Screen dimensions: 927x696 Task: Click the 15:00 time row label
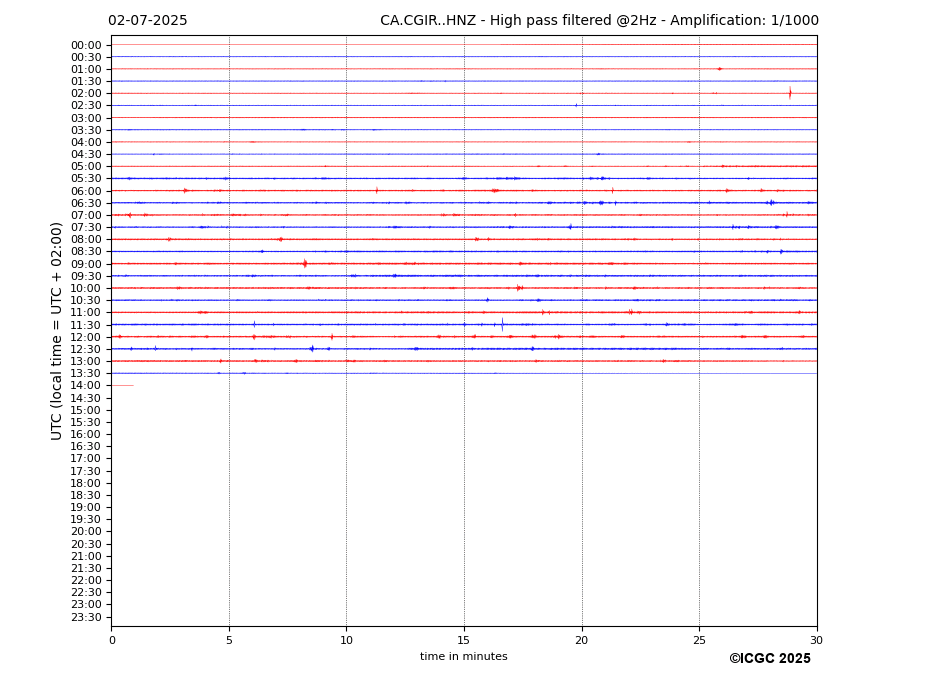pos(86,410)
